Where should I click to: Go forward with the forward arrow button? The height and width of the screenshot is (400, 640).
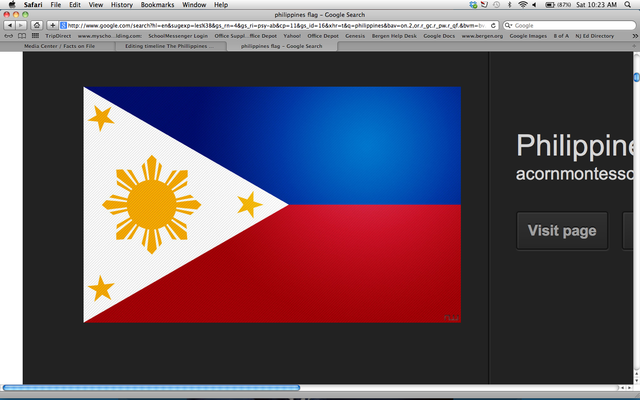pos(21,25)
